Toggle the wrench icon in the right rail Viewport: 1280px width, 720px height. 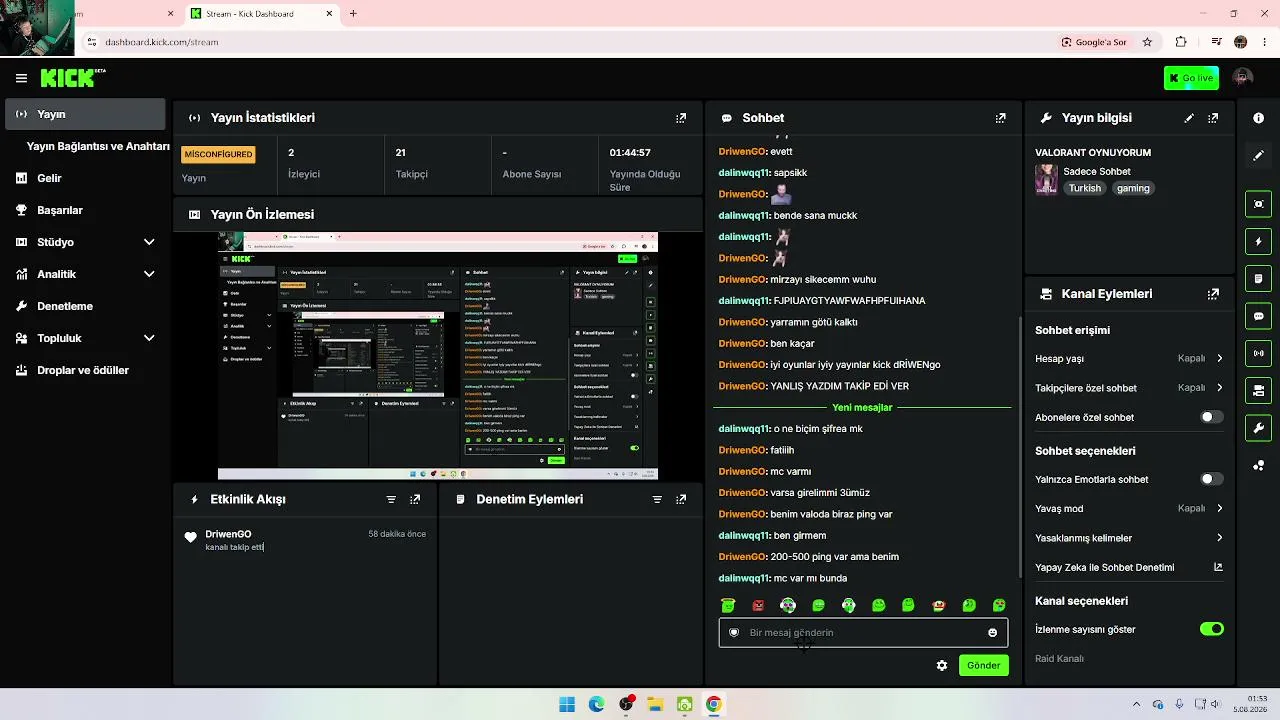point(1258,428)
